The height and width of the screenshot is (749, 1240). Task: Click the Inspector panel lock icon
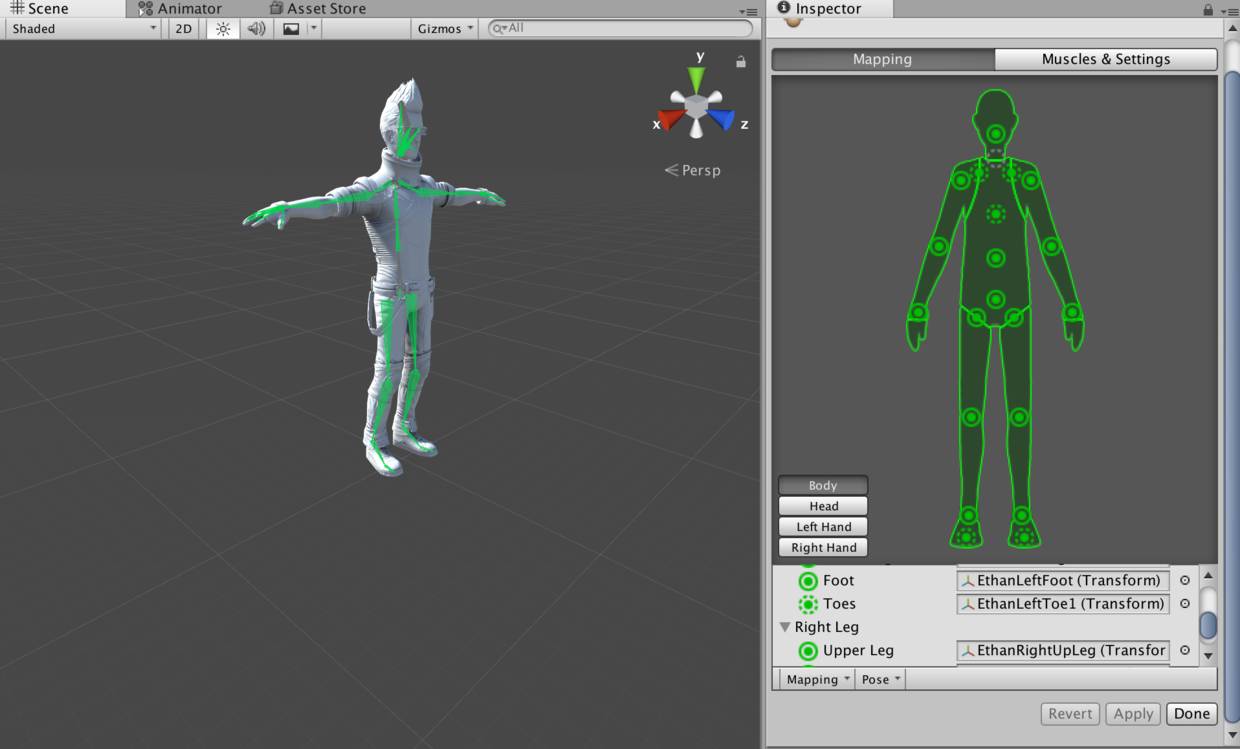tap(1208, 9)
